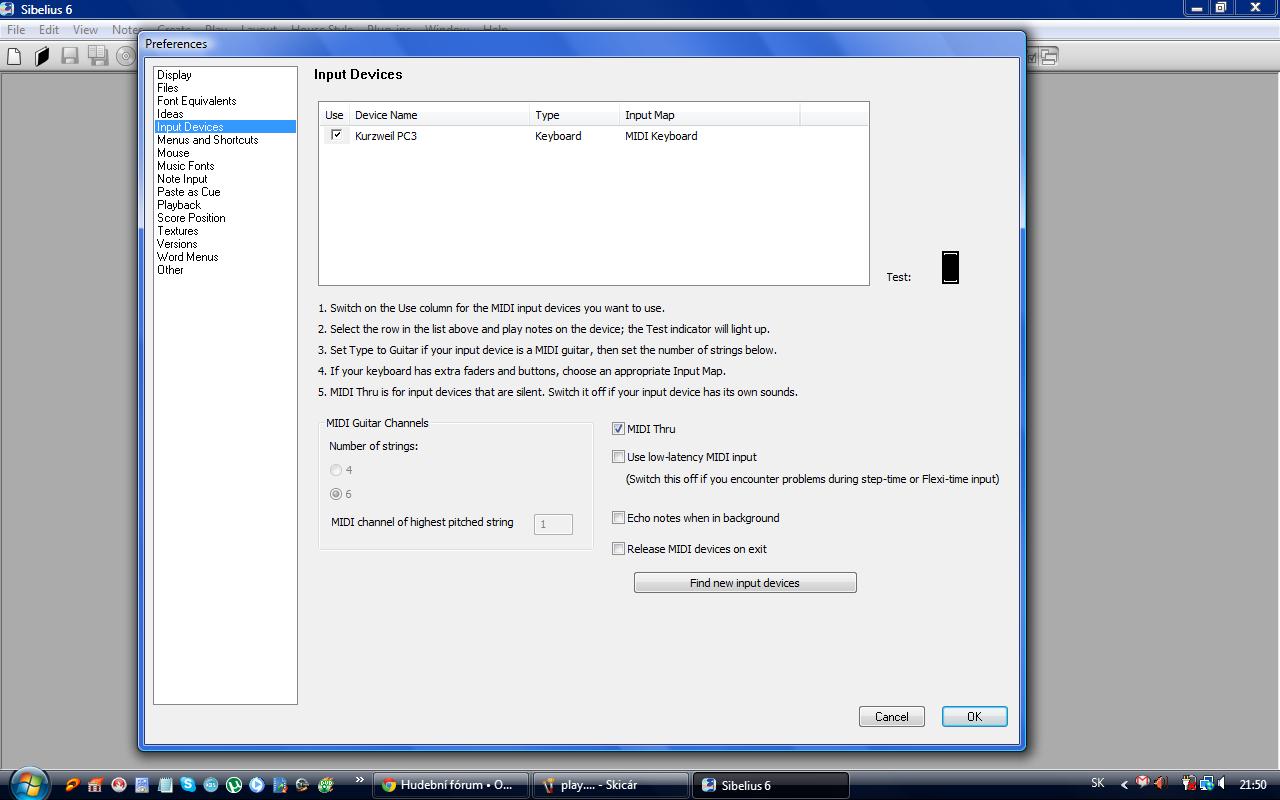1280x800 pixels.
Task: Select the 6 strings radio button
Action: click(x=336, y=494)
